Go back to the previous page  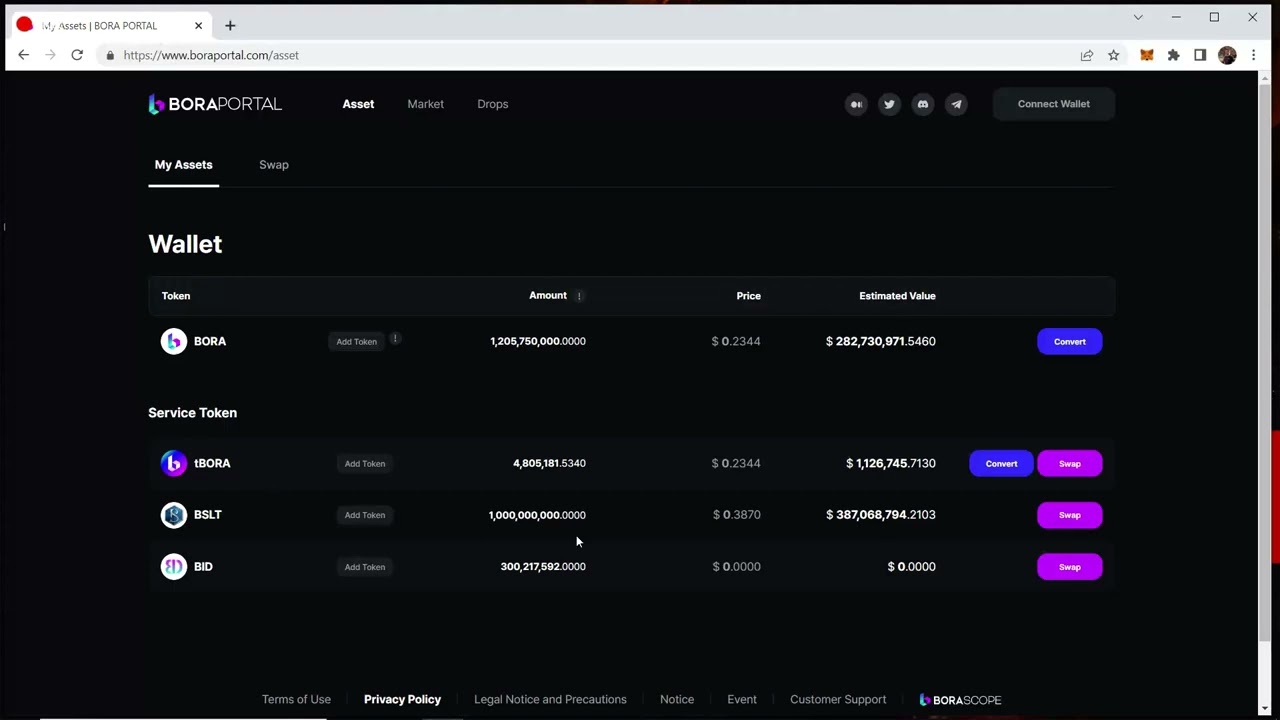coord(24,55)
